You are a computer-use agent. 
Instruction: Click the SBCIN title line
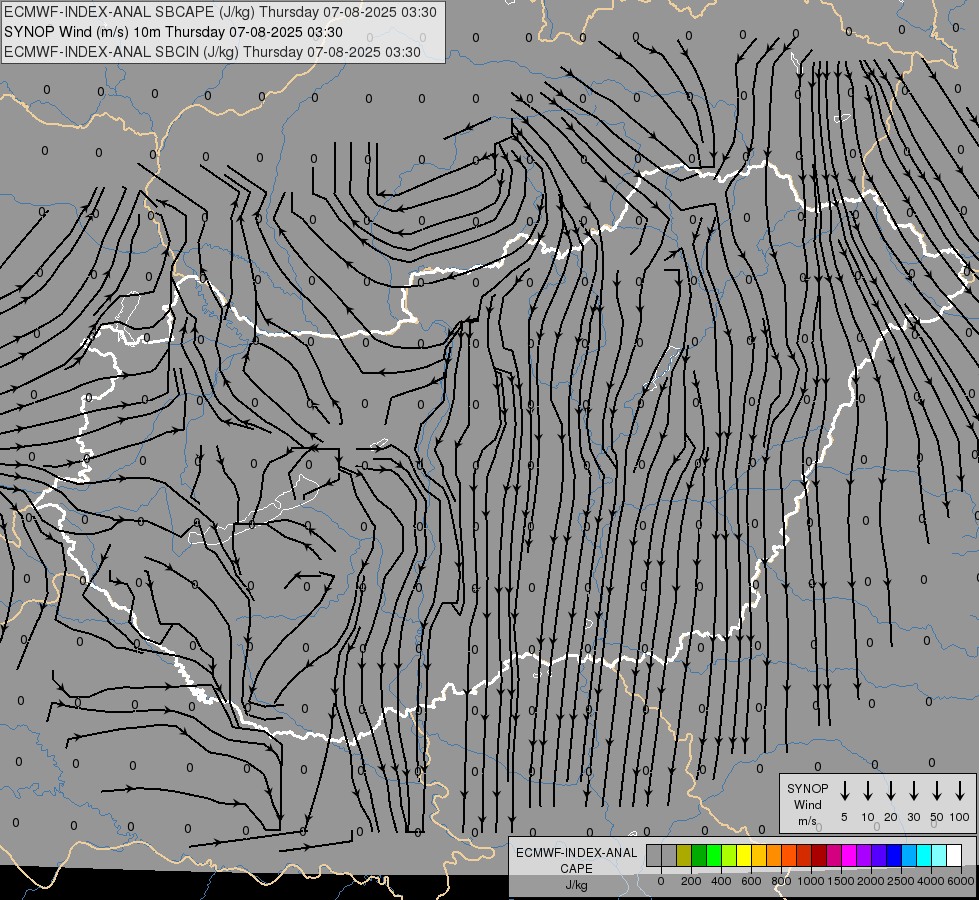click(212, 52)
